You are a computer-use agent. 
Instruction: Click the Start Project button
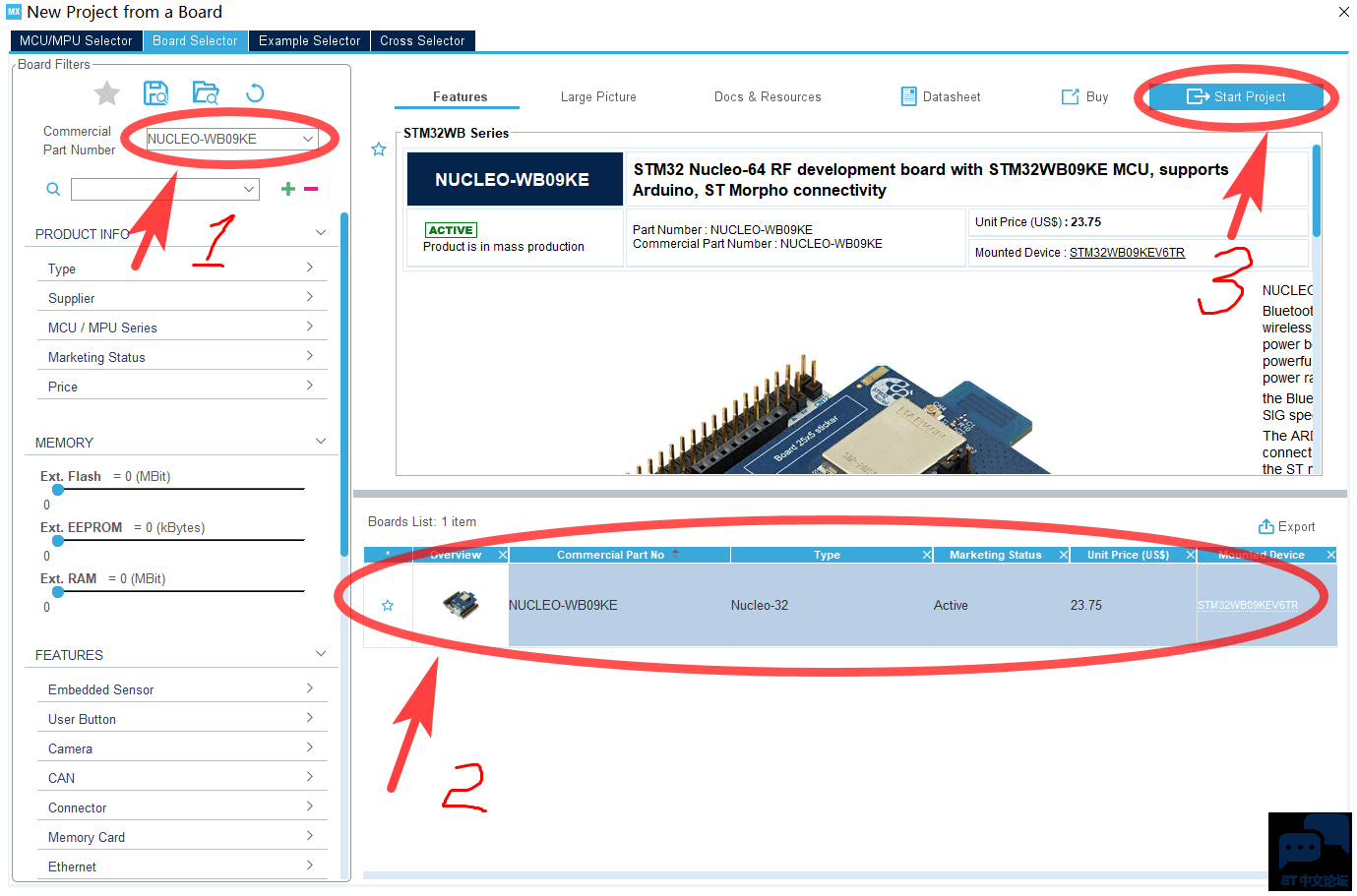click(1236, 96)
